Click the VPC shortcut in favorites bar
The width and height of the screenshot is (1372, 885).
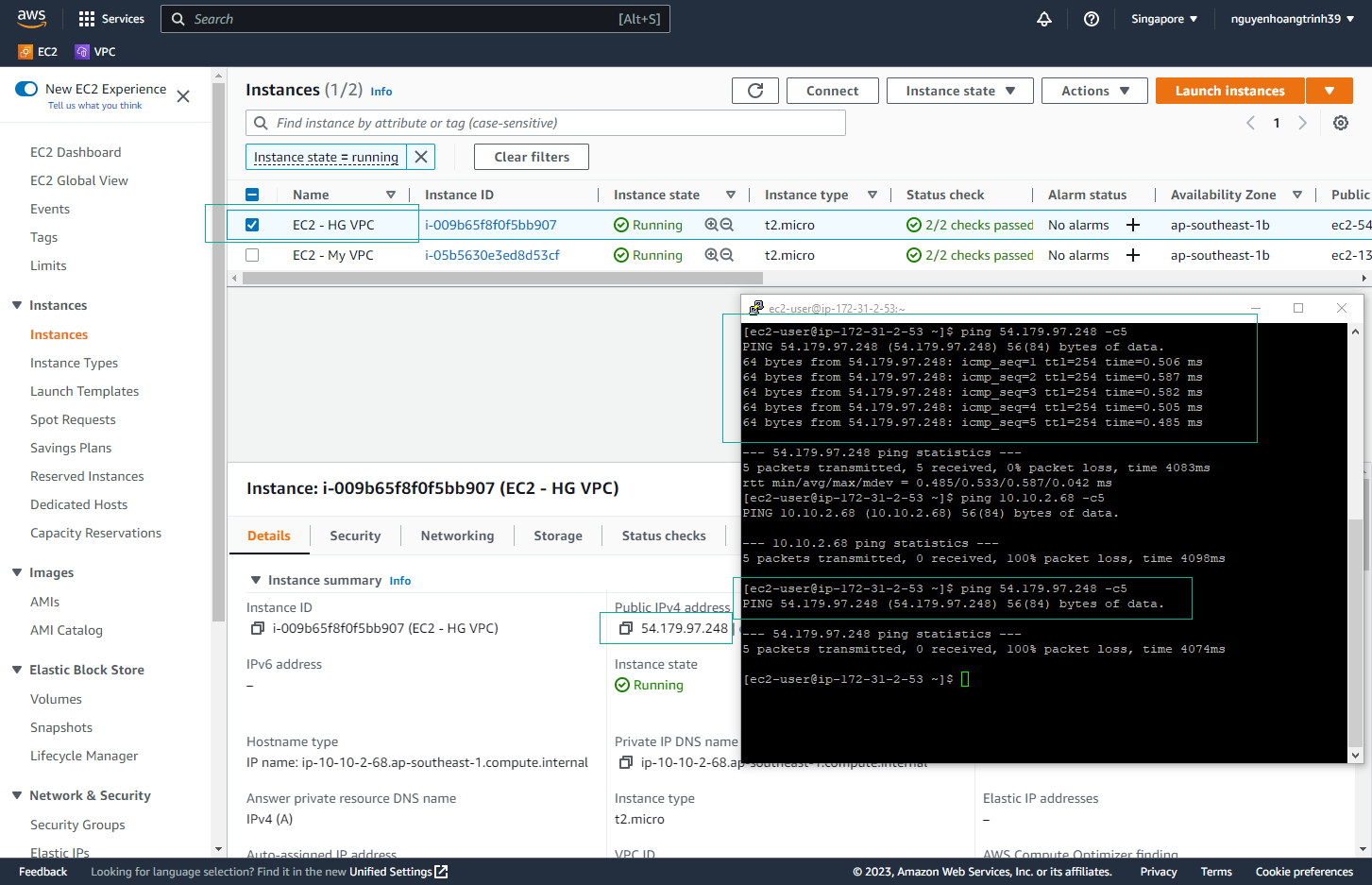pyautogui.click(x=95, y=52)
